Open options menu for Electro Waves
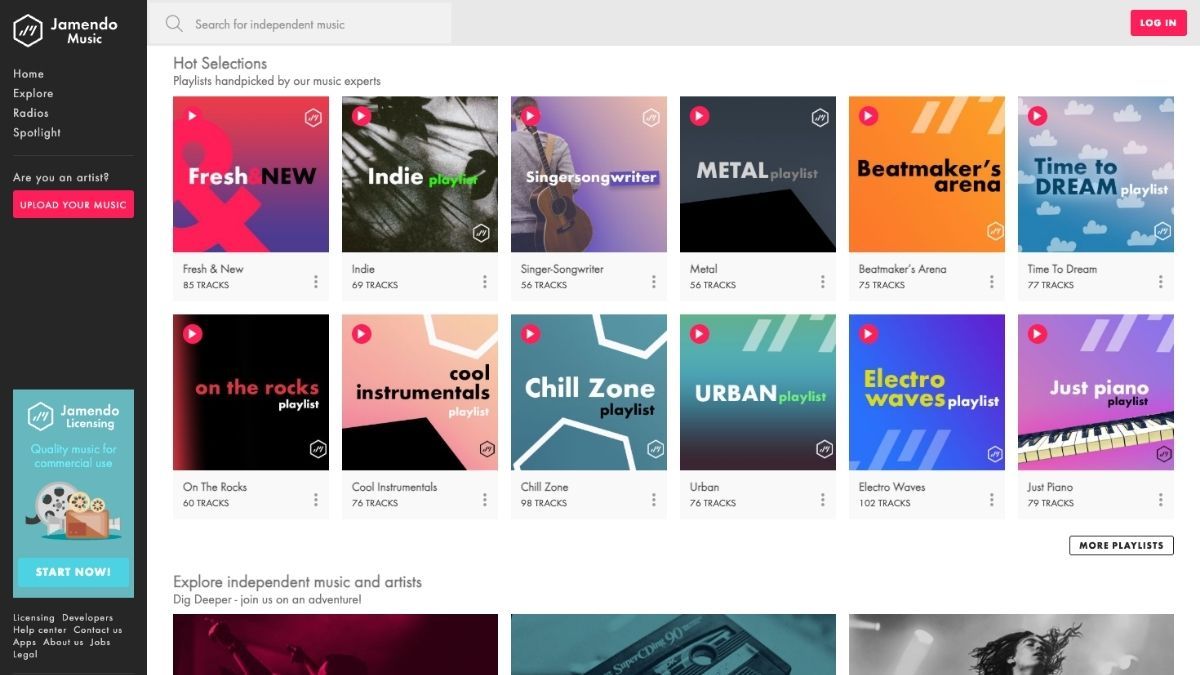The height and width of the screenshot is (675, 1200). coord(992,500)
